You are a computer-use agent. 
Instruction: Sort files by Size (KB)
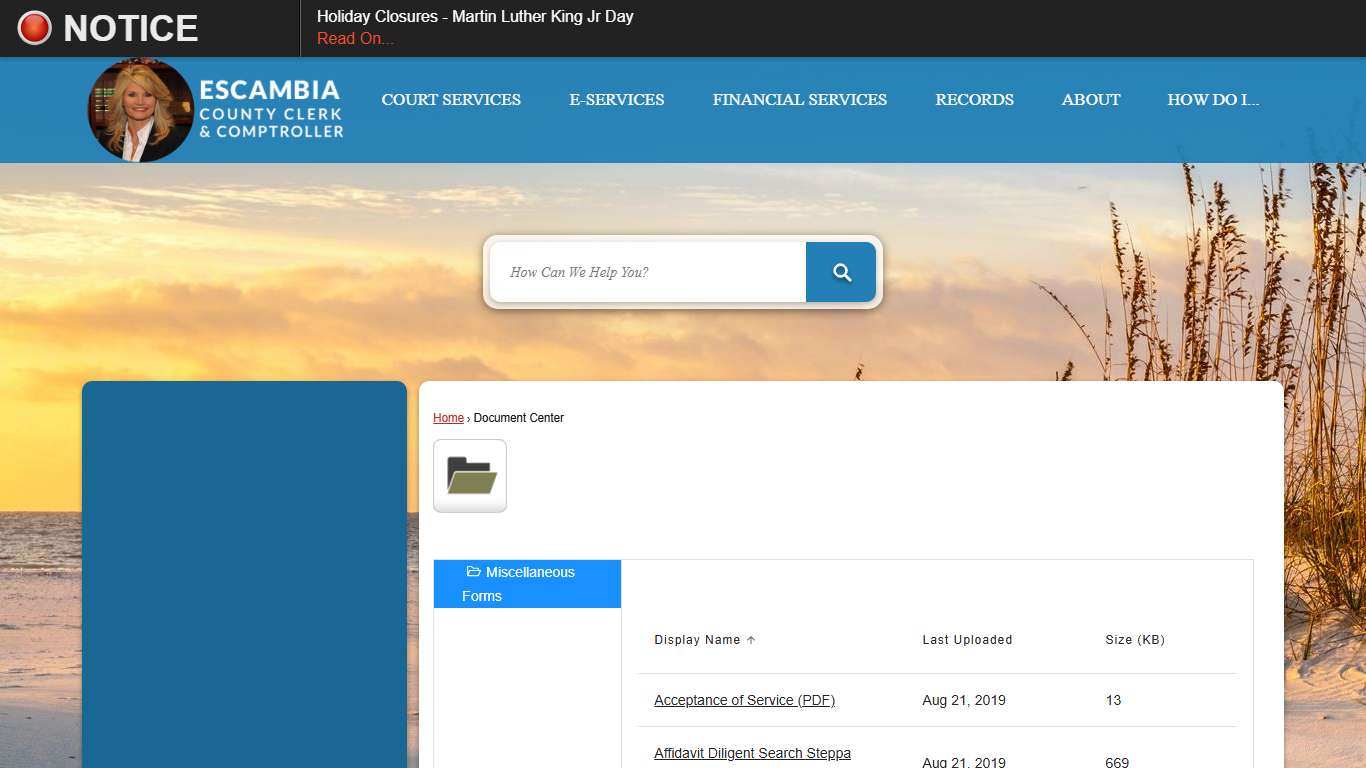[x=1135, y=639]
